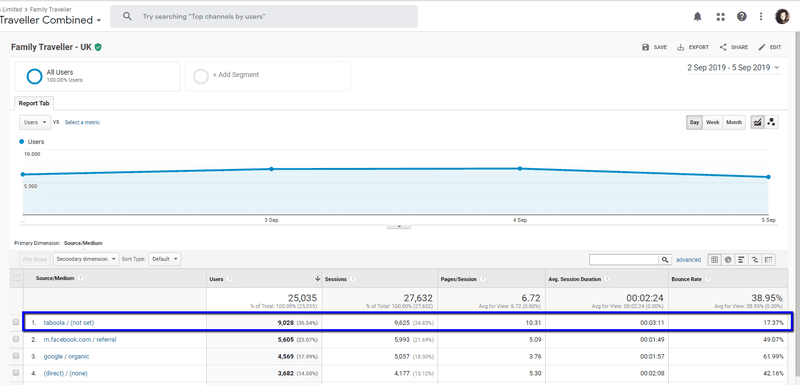Click the Users sort descending arrow
The height and width of the screenshot is (385, 800).
(318, 279)
